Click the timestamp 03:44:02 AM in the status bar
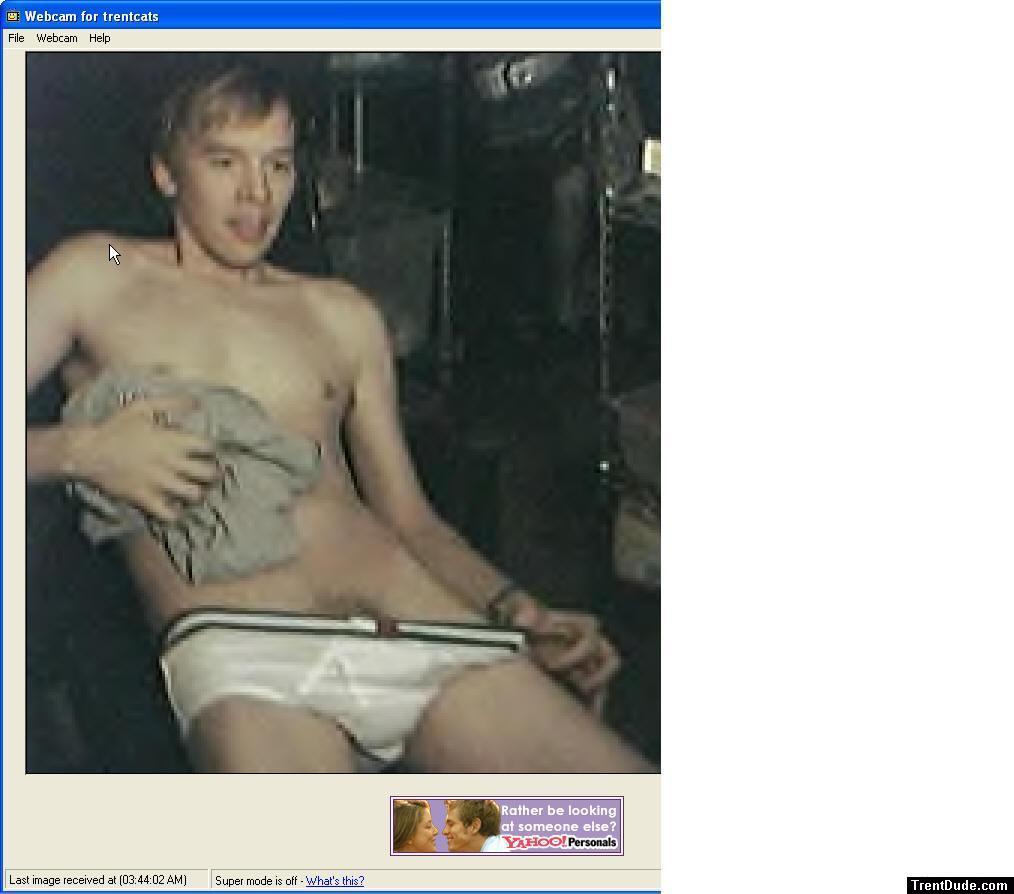 tap(153, 880)
